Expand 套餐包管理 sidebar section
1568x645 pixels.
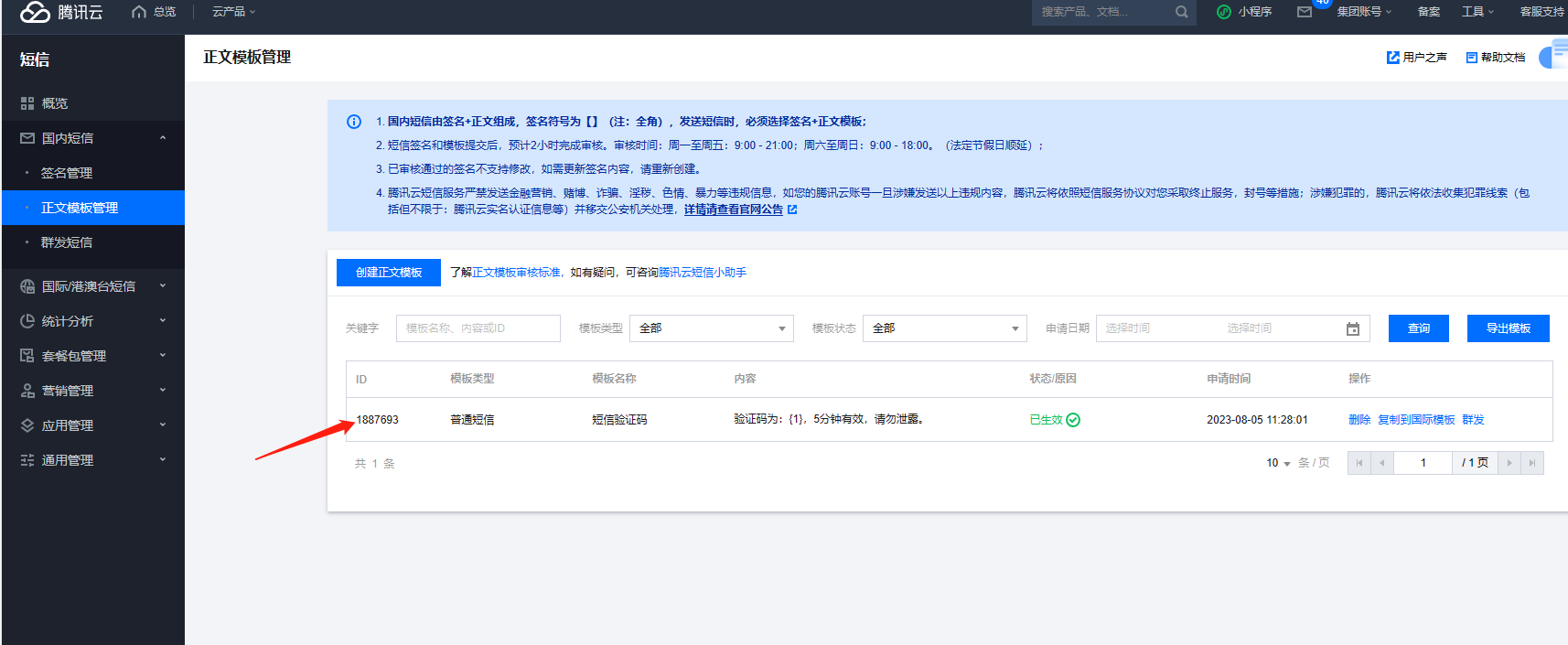pos(93,356)
